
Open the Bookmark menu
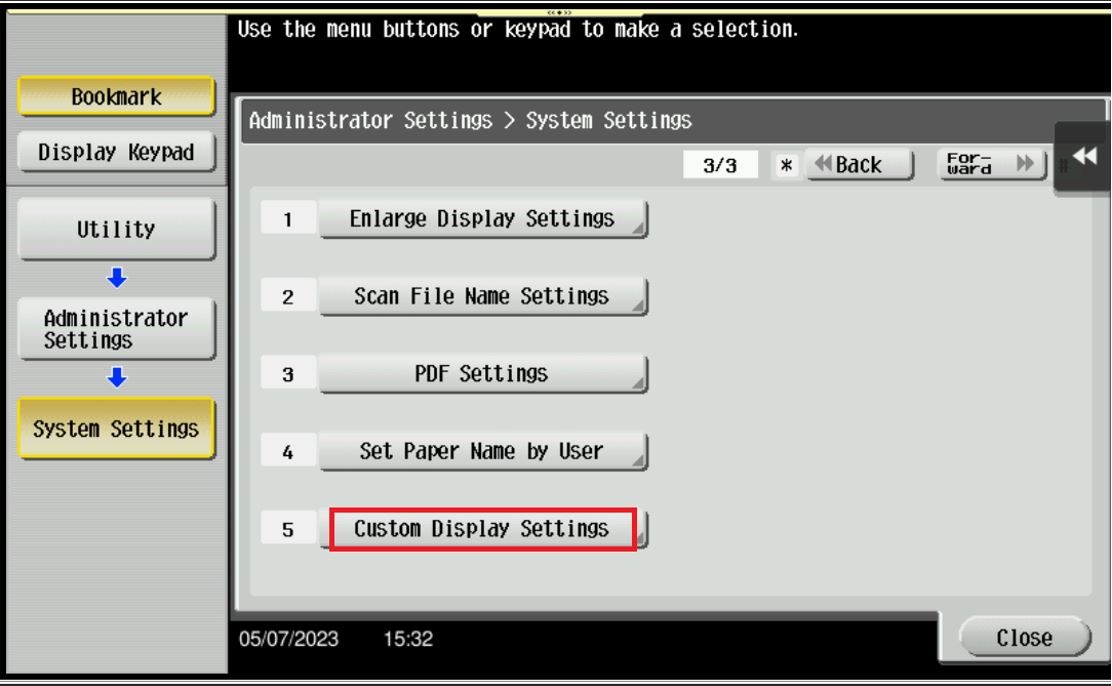116,96
